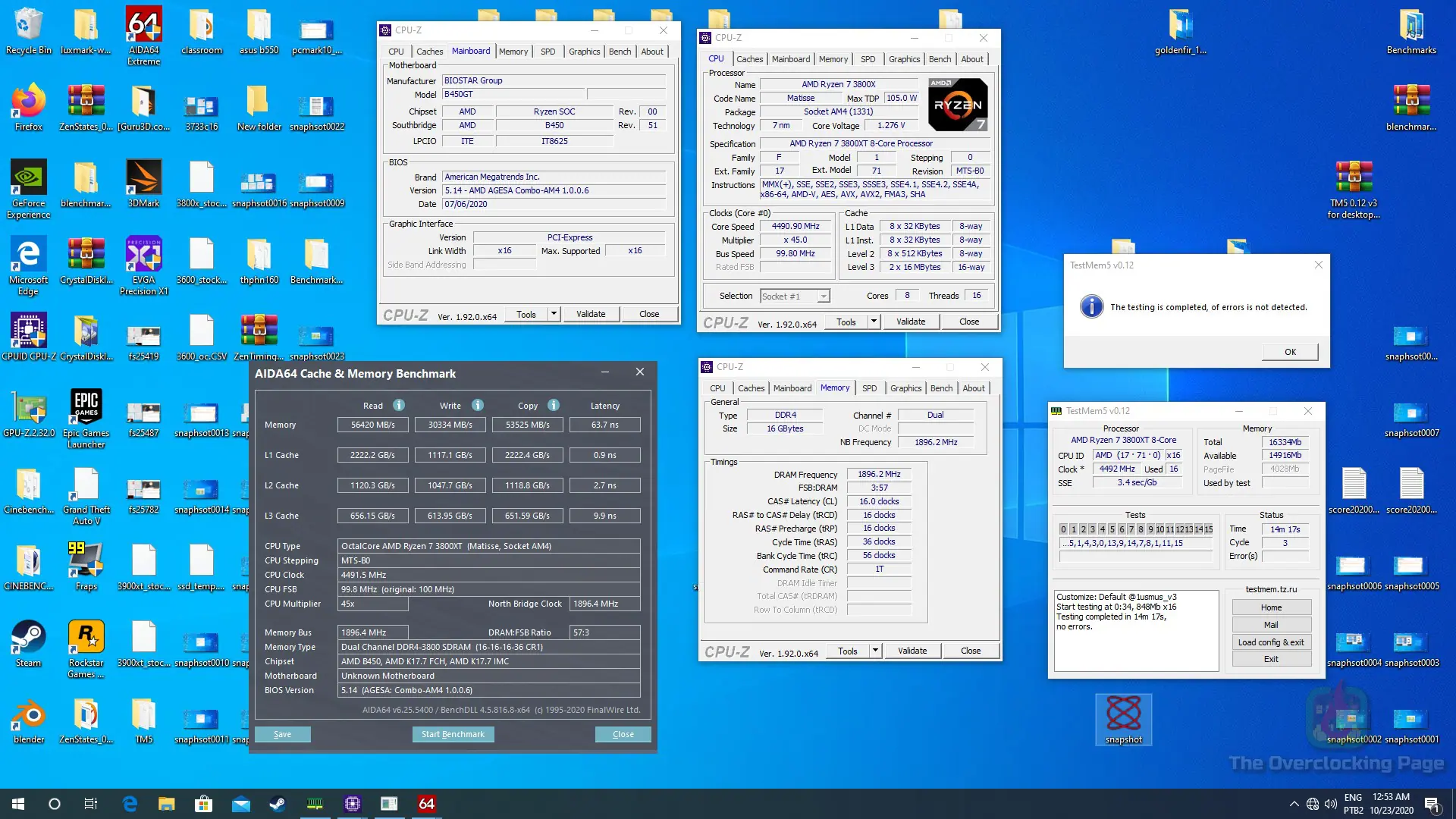The height and width of the screenshot is (819, 1456).
Task: Select the Steam desktop icon
Action: coord(28,643)
